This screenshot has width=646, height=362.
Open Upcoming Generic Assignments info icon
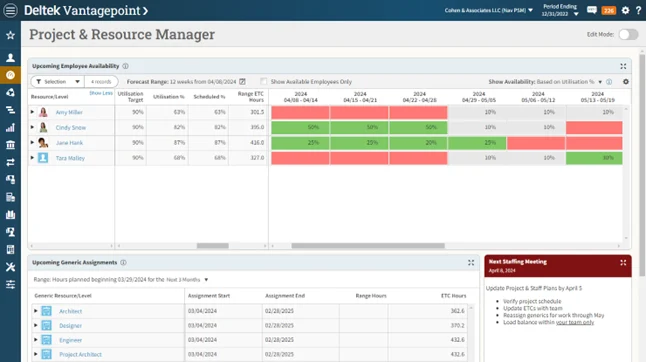click(x=123, y=262)
